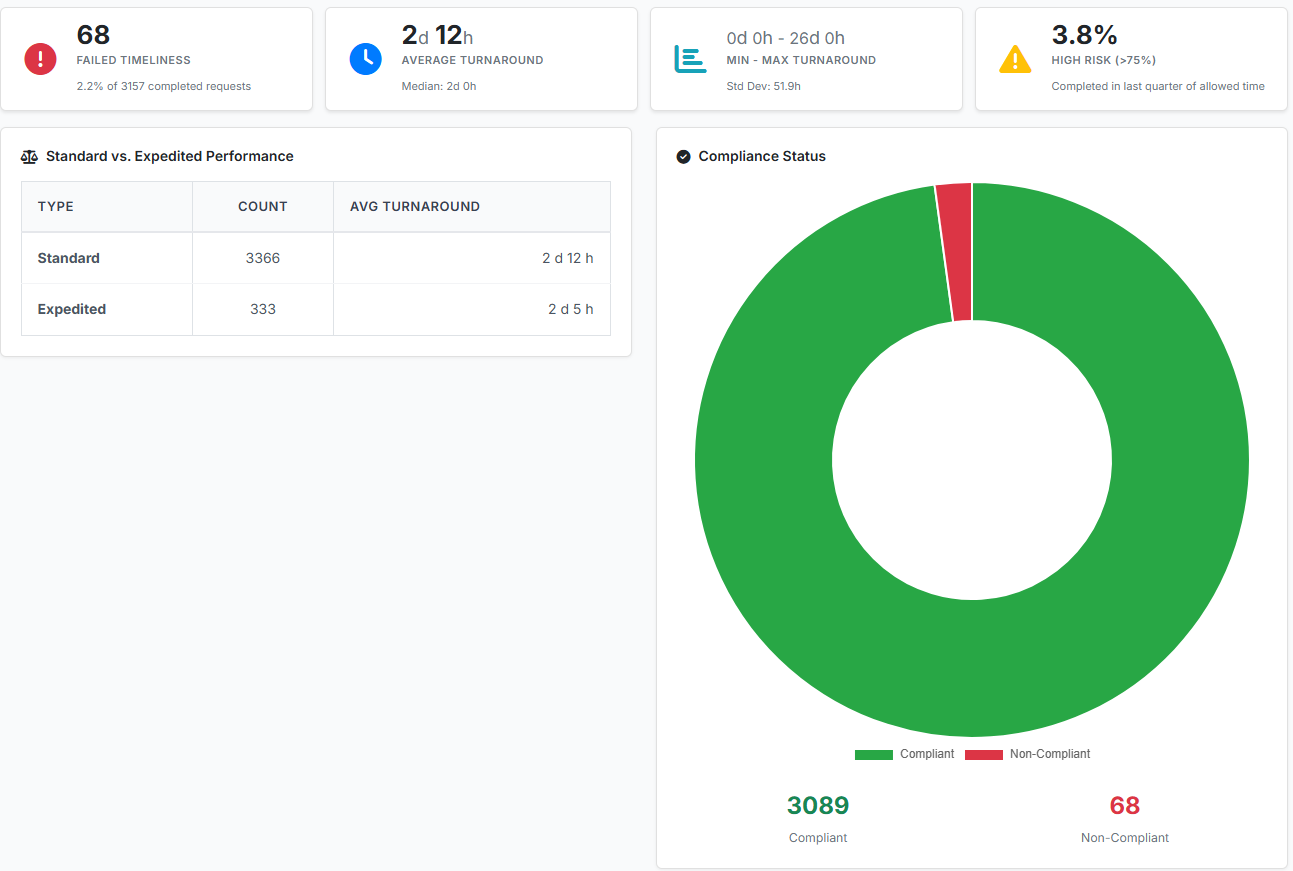This screenshot has height=871, width=1293.
Task: Click the scales icon beside Standard vs. Expedited Performance
Action: (30, 156)
